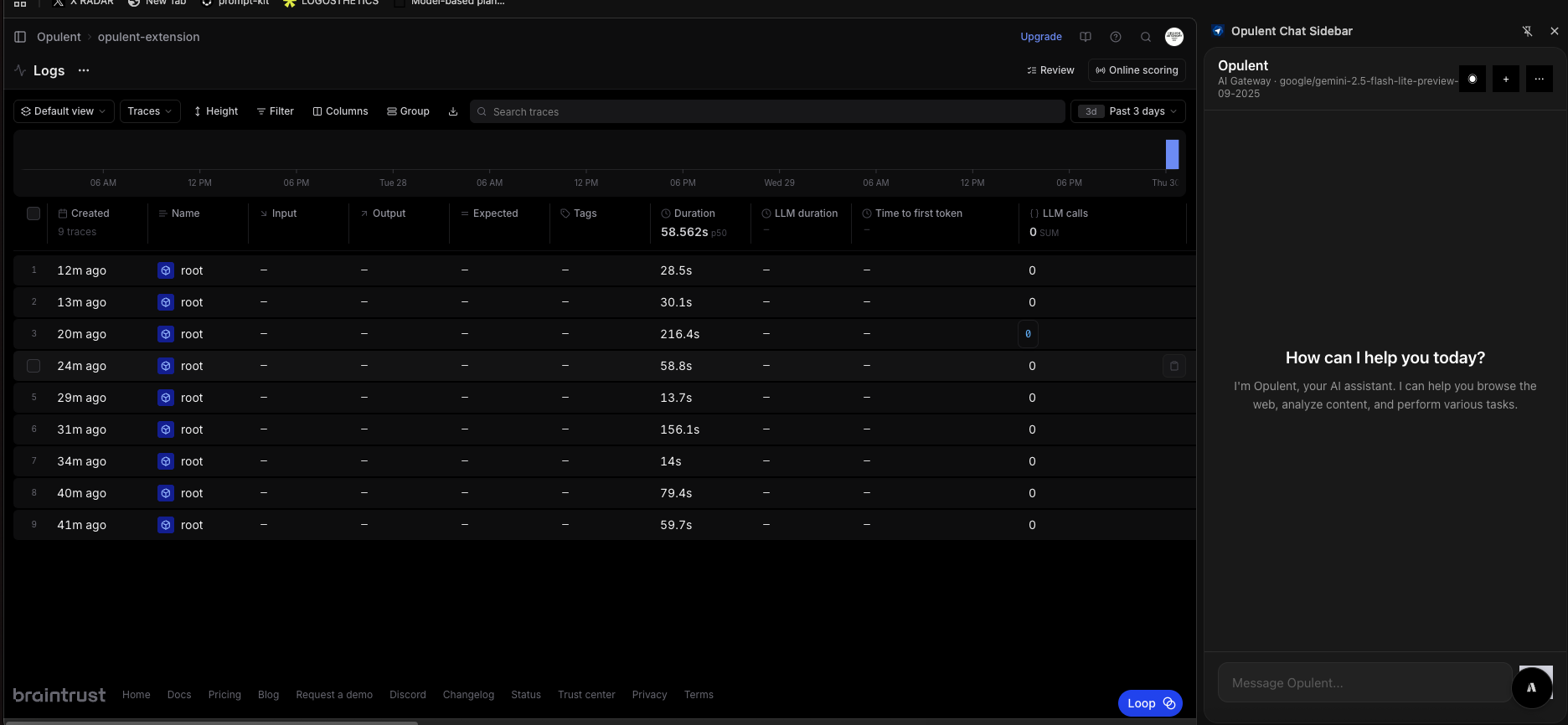Viewport: 1568px width, 725px height.
Task: Open the Trust center footer link
Action: 586,695
